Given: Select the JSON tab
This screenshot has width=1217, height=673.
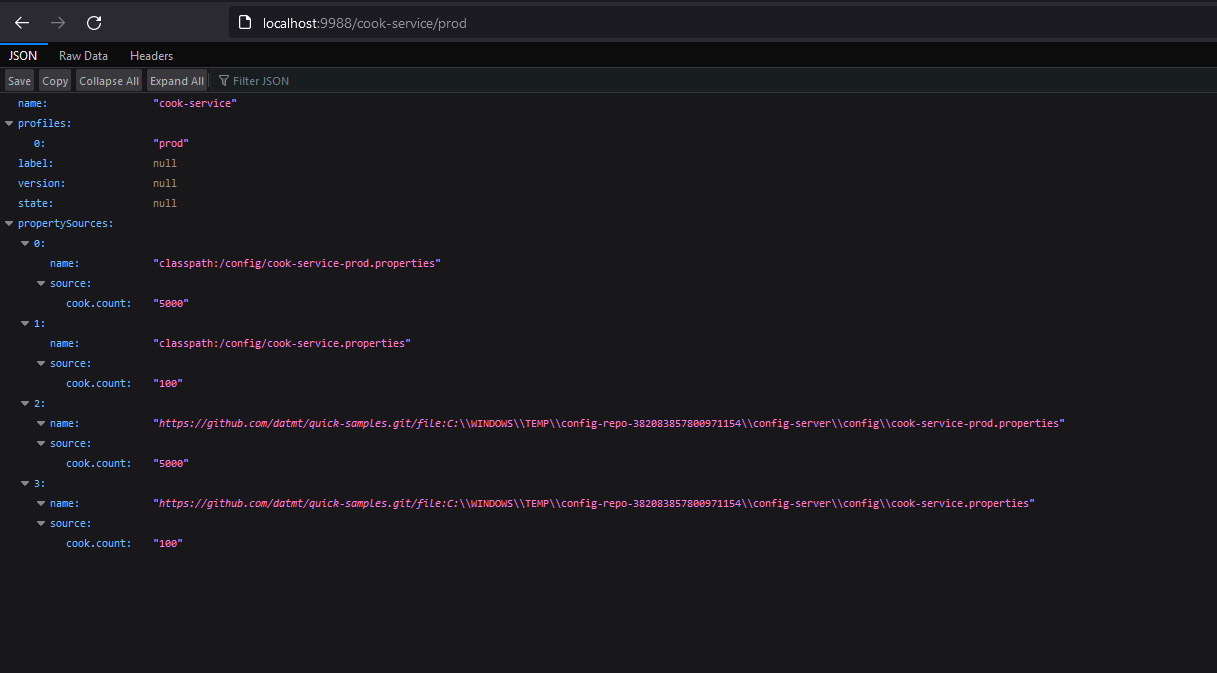Looking at the screenshot, I should [x=22, y=55].
